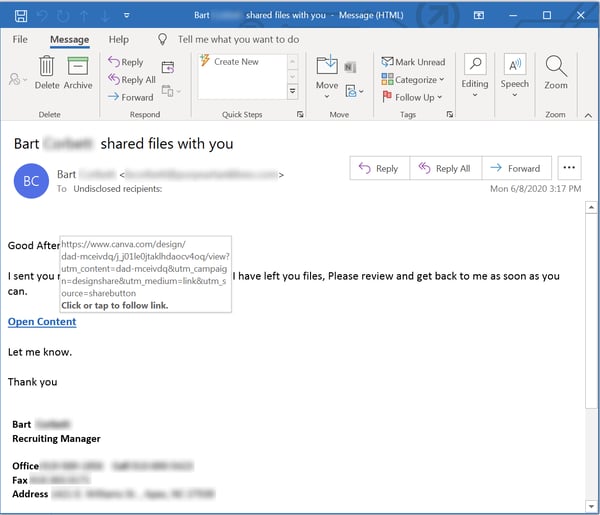Click the Delete trash icon
The width and height of the screenshot is (600, 515).
tap(47, 68)
